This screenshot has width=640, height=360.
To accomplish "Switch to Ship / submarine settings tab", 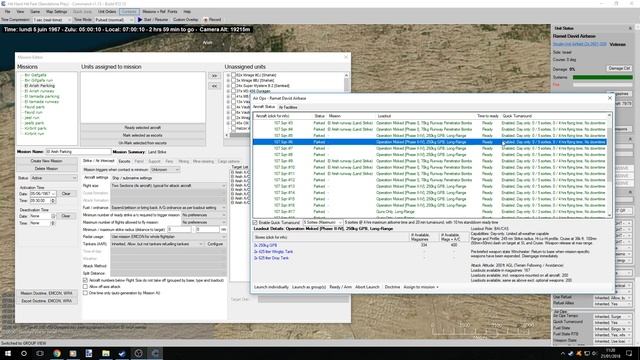I will tap(132, 178).
